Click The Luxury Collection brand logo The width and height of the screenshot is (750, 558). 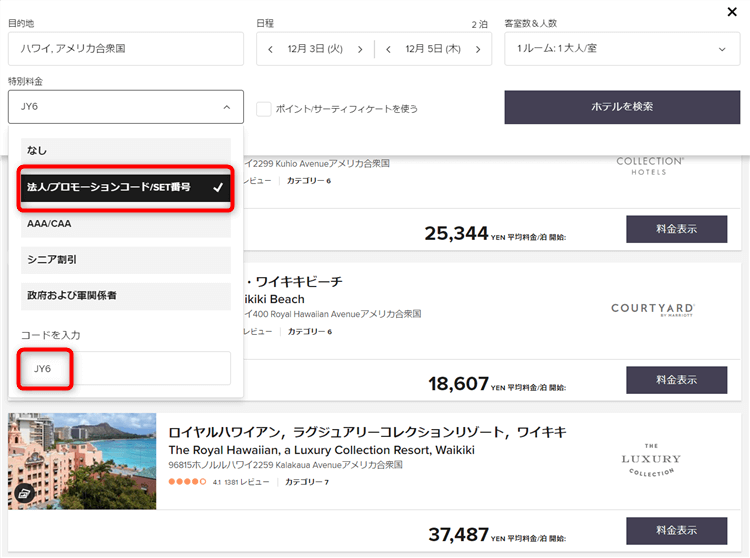(x=650, y=459)
